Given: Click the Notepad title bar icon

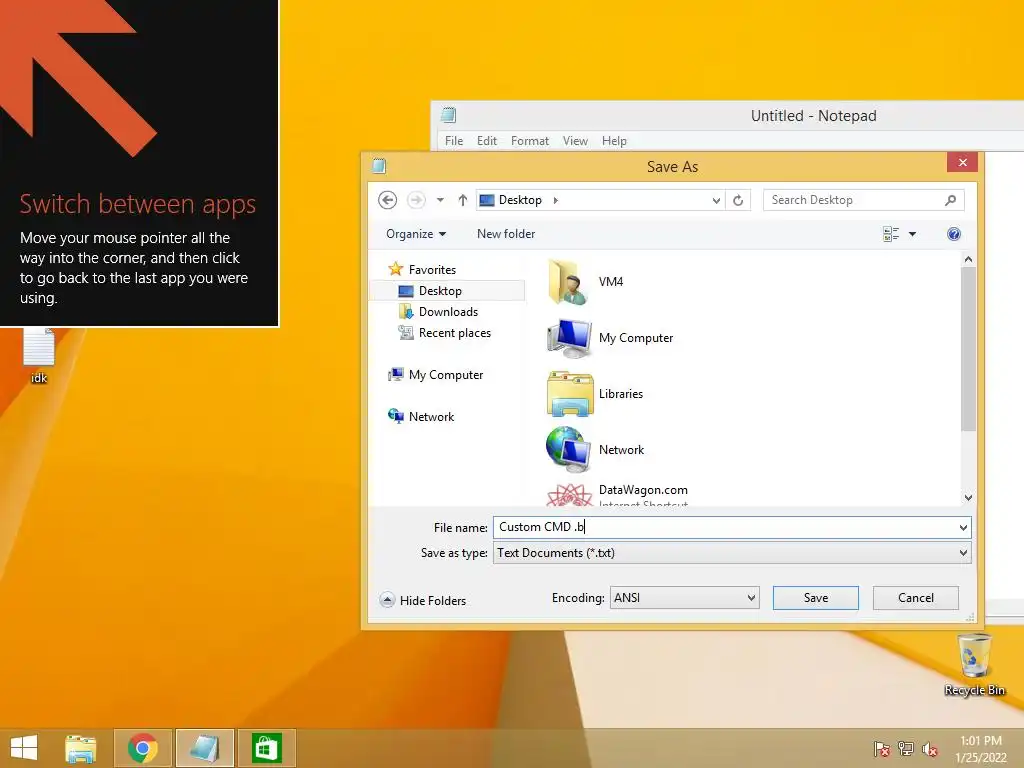Looking at the screenshot, I should [x=448, y=116].
